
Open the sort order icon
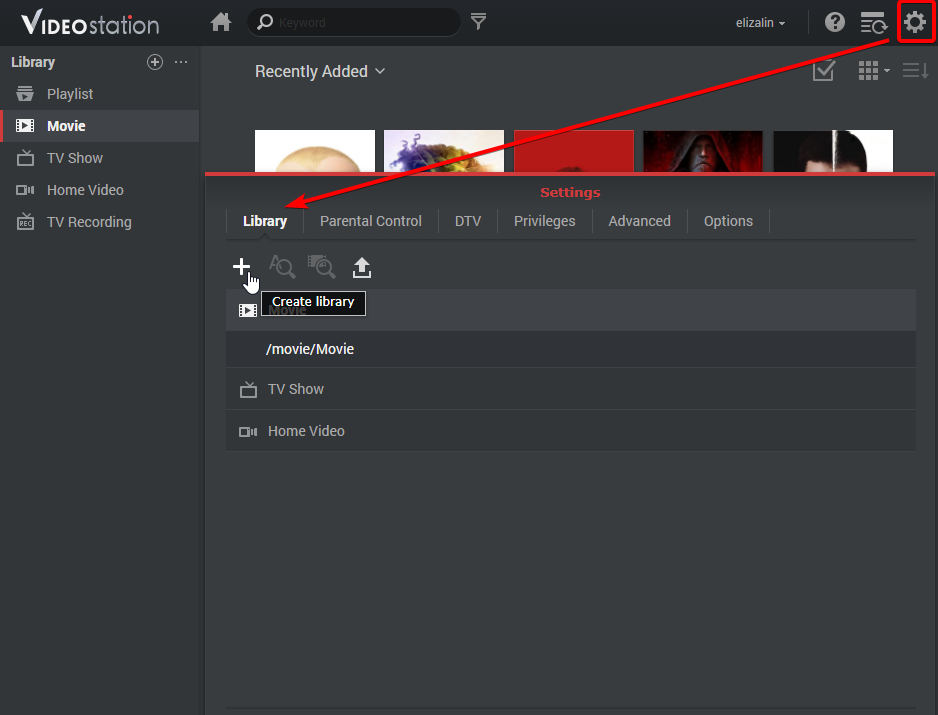pos(915,71)
